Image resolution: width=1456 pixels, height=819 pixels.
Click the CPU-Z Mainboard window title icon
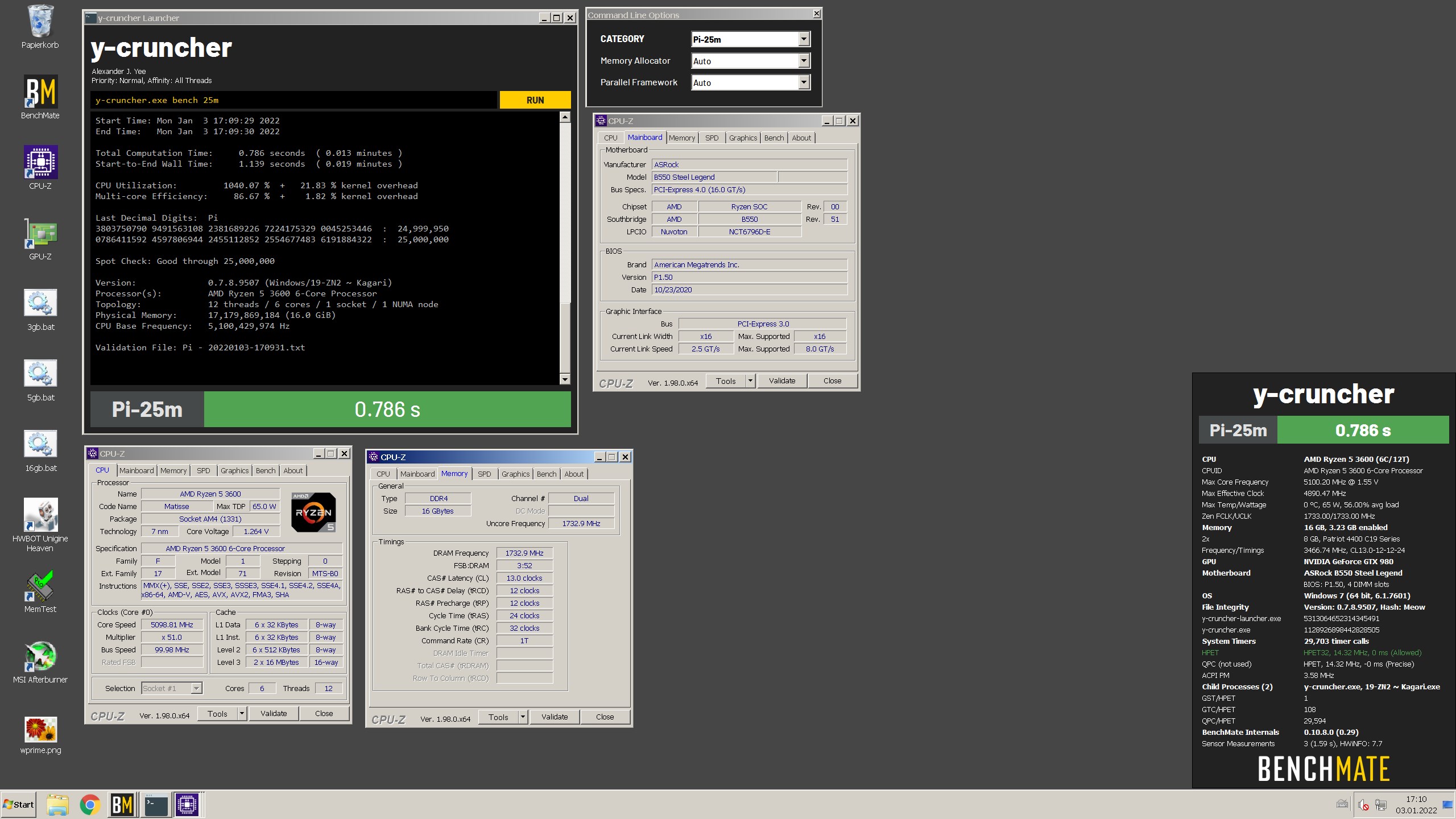click(601, 121)
